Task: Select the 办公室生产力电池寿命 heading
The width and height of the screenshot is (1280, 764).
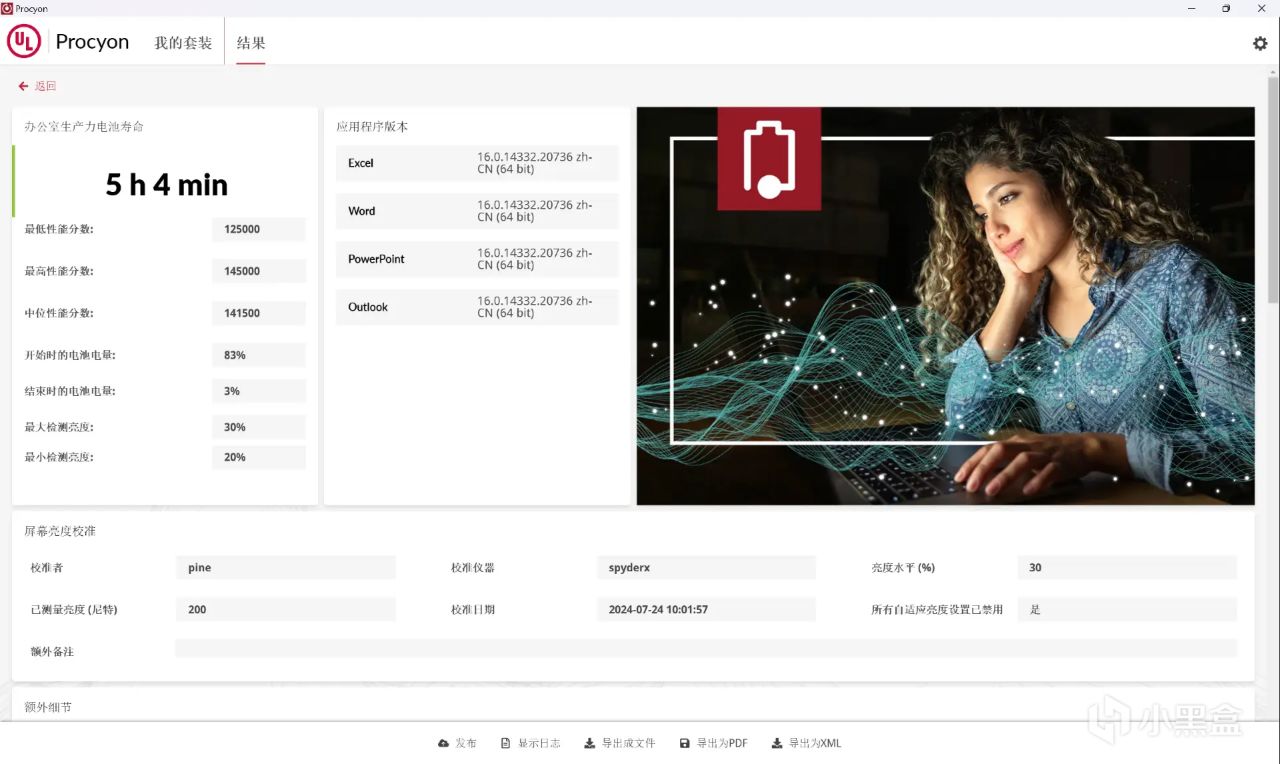Action: coord(84,127)
